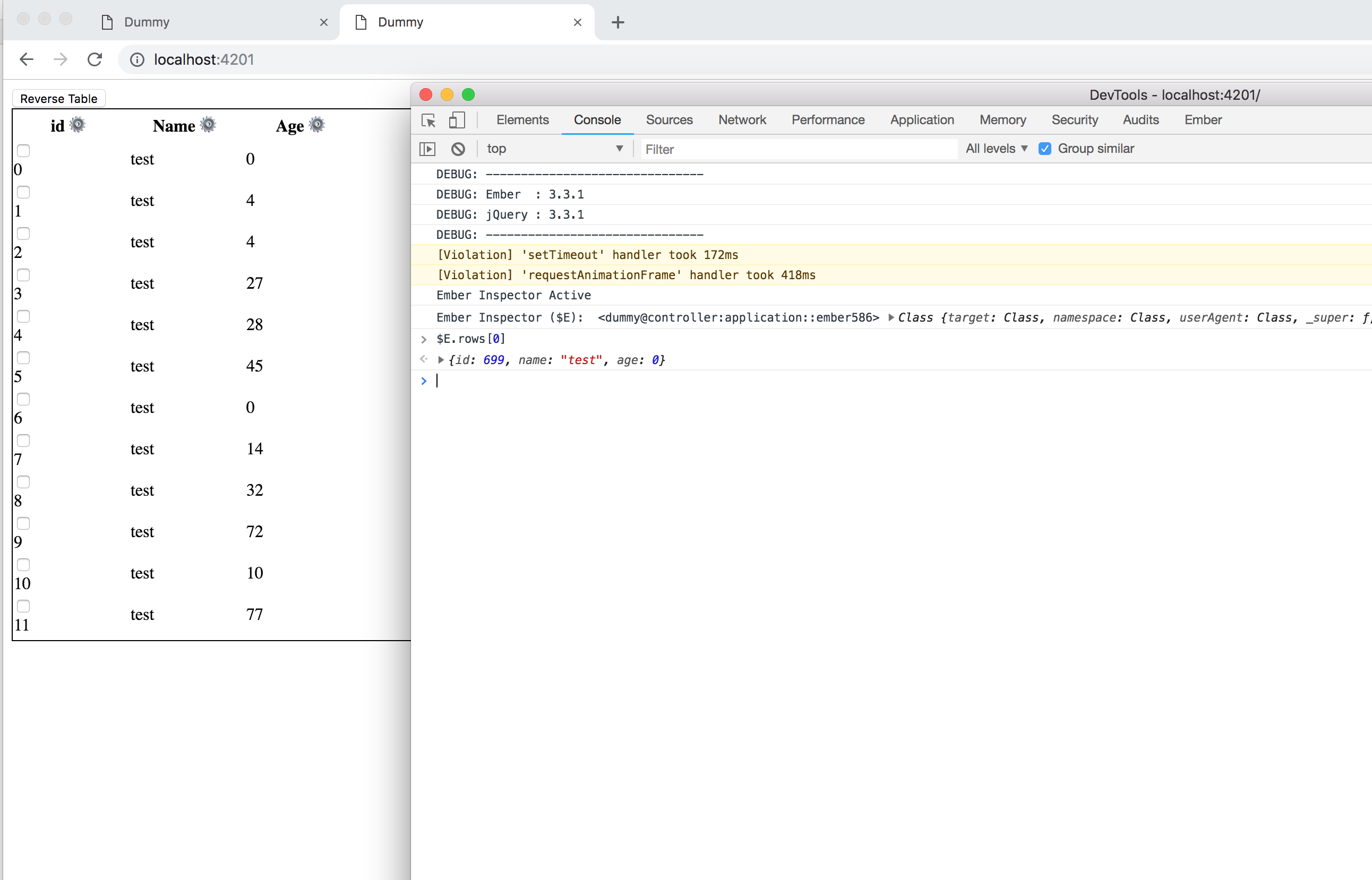Click the gear icon next to id header
The height and width of the screenshot is (880, 1372).
(x=79, y=124)
